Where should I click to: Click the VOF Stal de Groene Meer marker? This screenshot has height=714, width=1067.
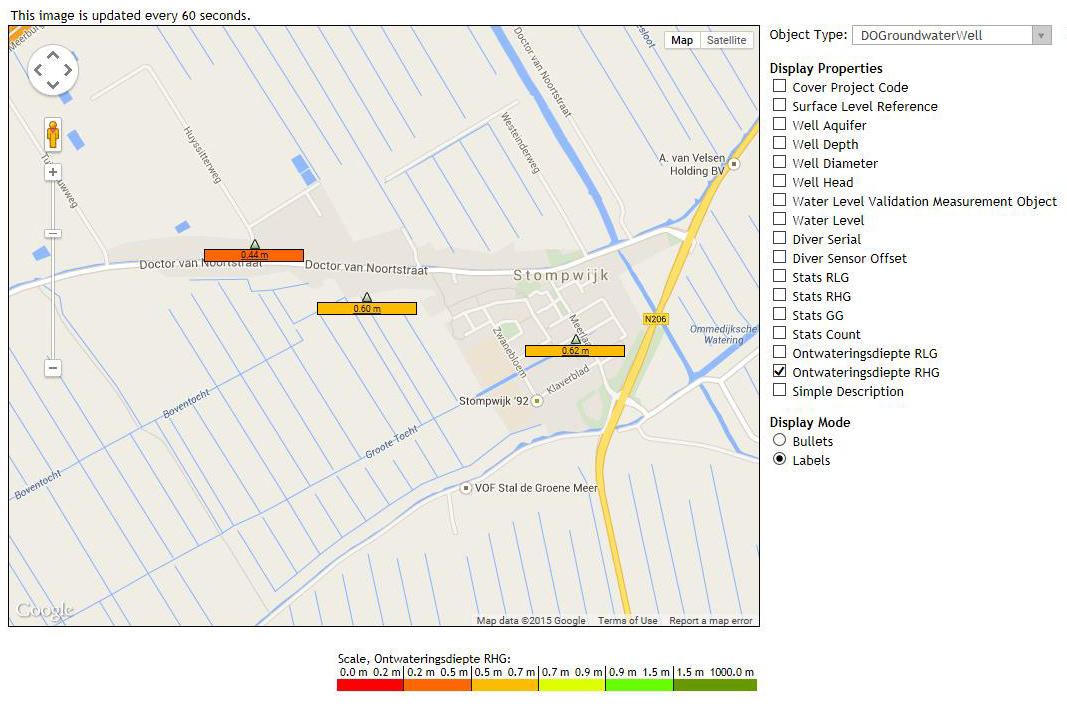click(465, 488)
